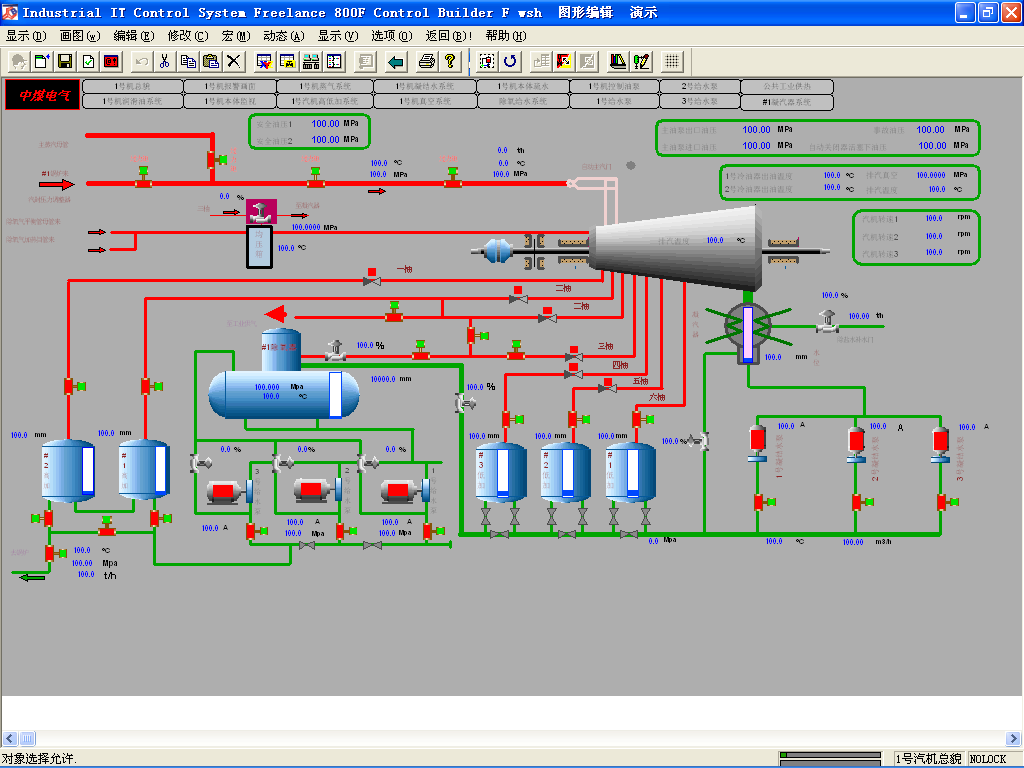Toggle the grid display toolbar icon
Viewport: 1024px width, 768px height.
click(672, 61)
